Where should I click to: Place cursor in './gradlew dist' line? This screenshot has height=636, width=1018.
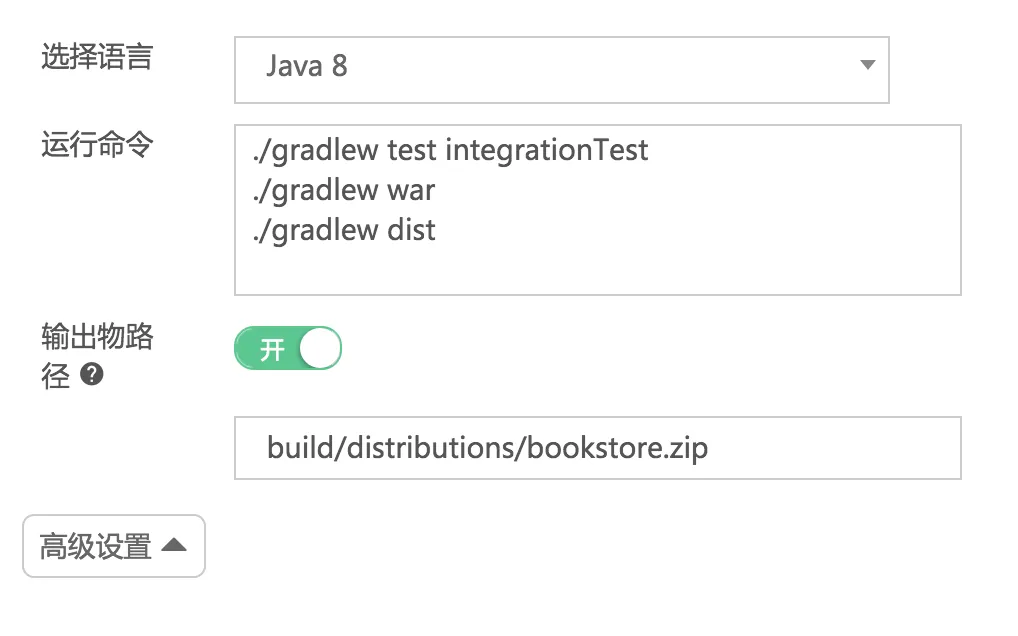click(343, 230)
